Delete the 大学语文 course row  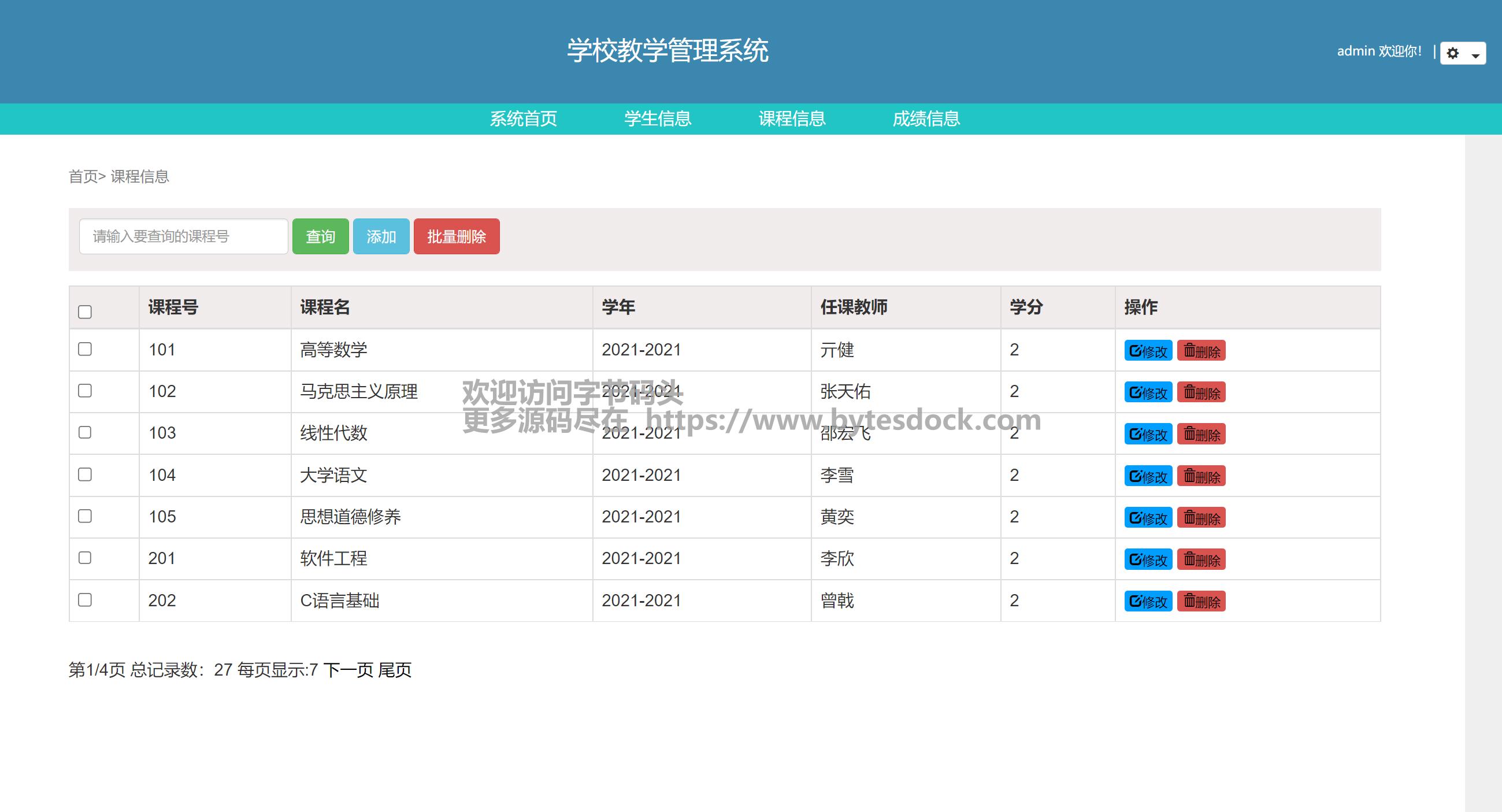(x=1200, y=476)
